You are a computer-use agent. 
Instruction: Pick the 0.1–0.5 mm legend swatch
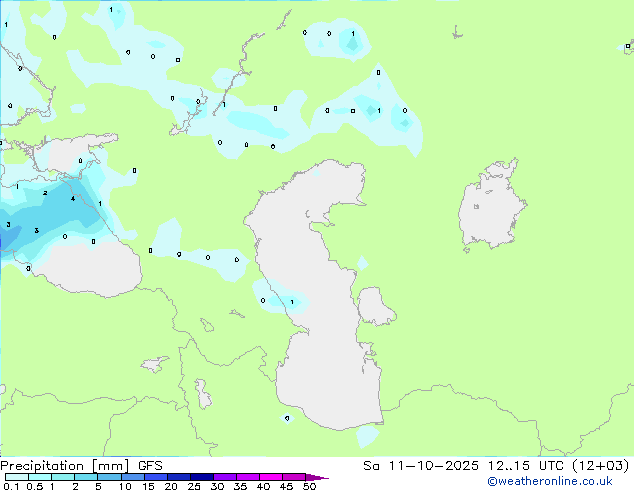tap(17, 477)
